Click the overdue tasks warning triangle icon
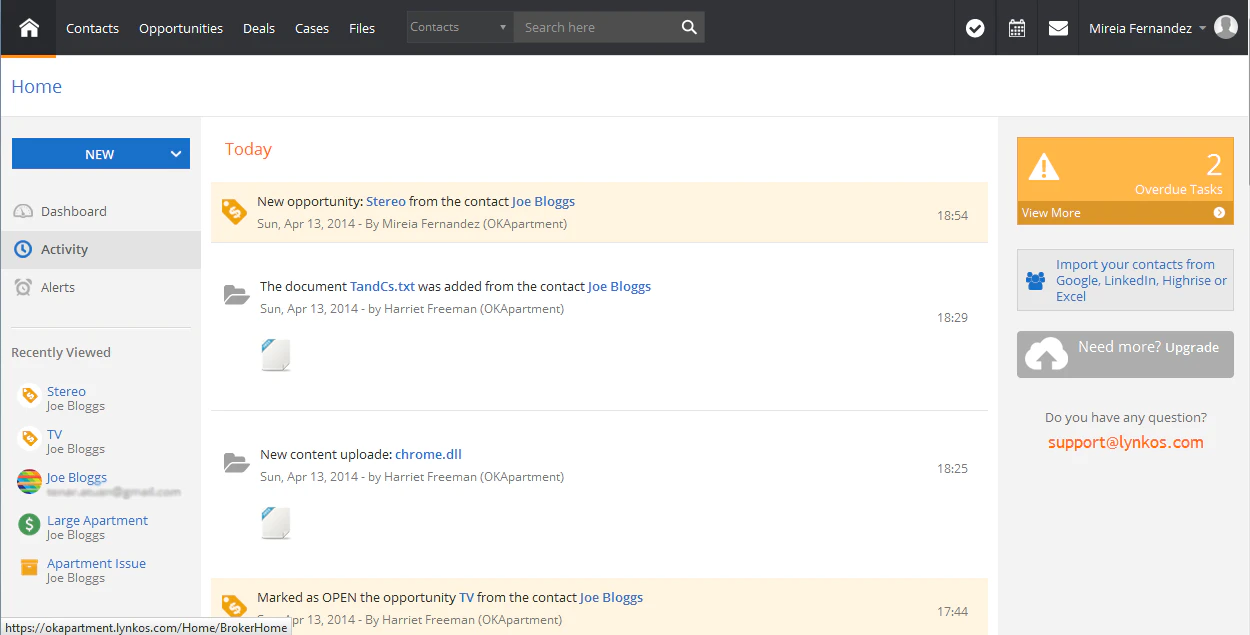Image resolution: width=1250 pixels, height=635 pixels. click(1043, 166)
